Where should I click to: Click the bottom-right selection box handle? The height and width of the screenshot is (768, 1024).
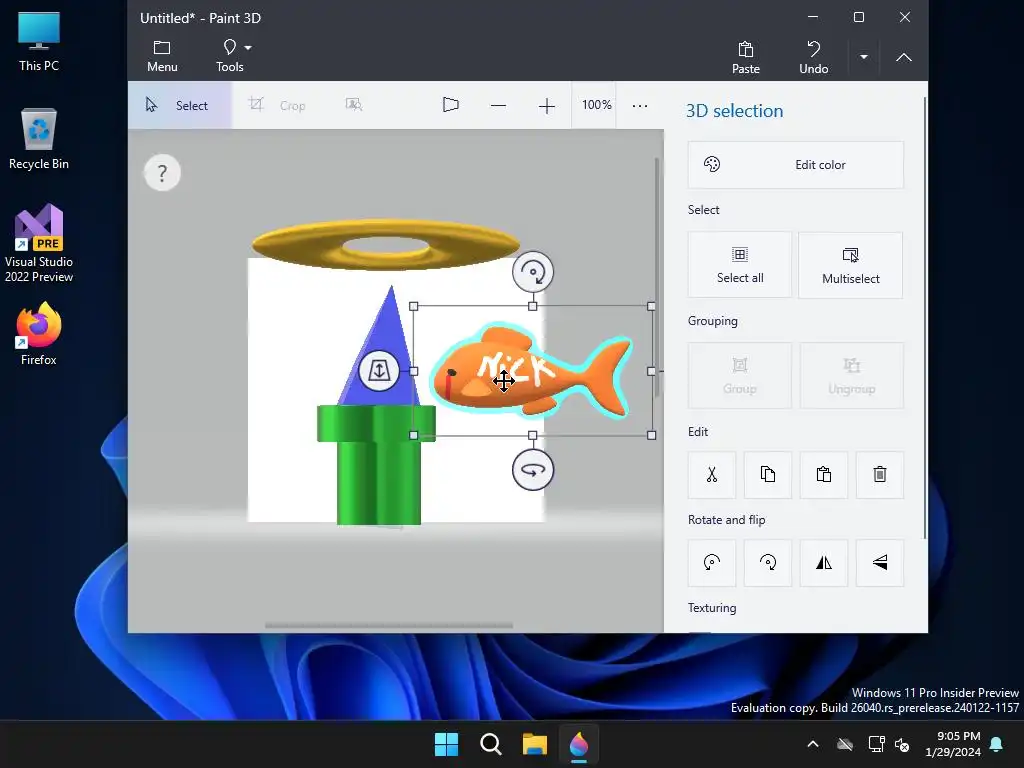tap(651, 435)
